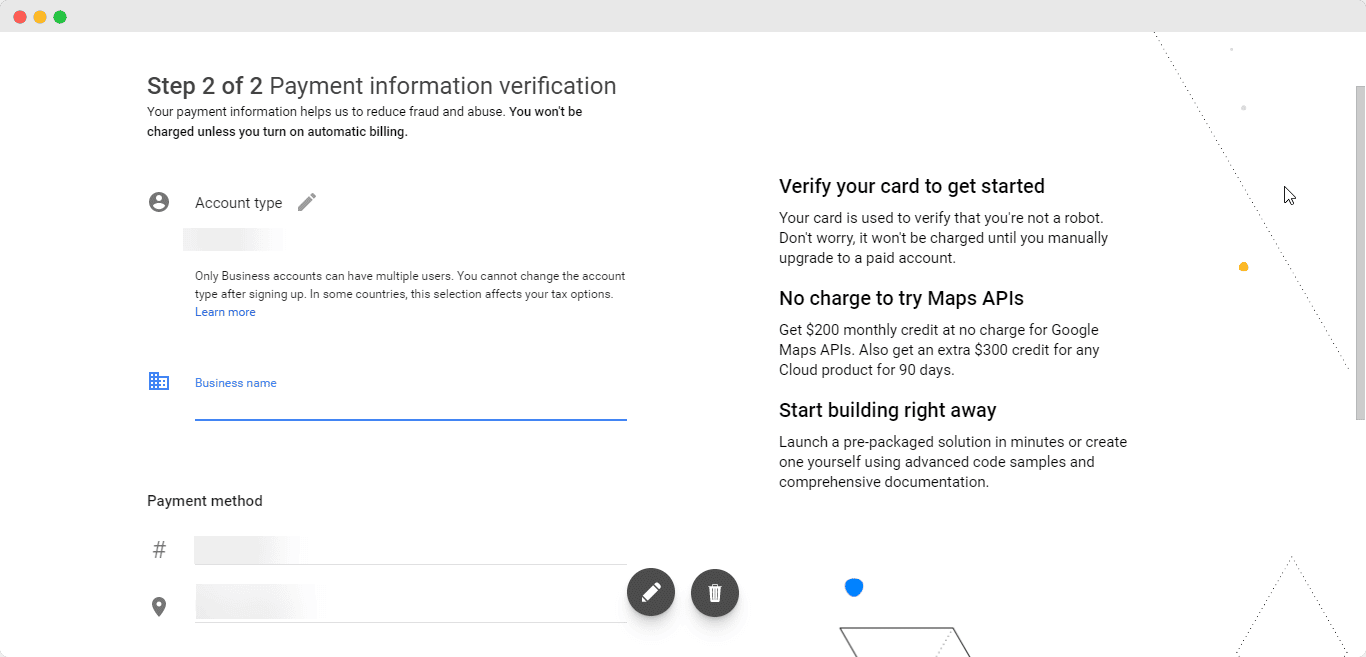
Task: Click the business building icon
Action: pos(159,381)
